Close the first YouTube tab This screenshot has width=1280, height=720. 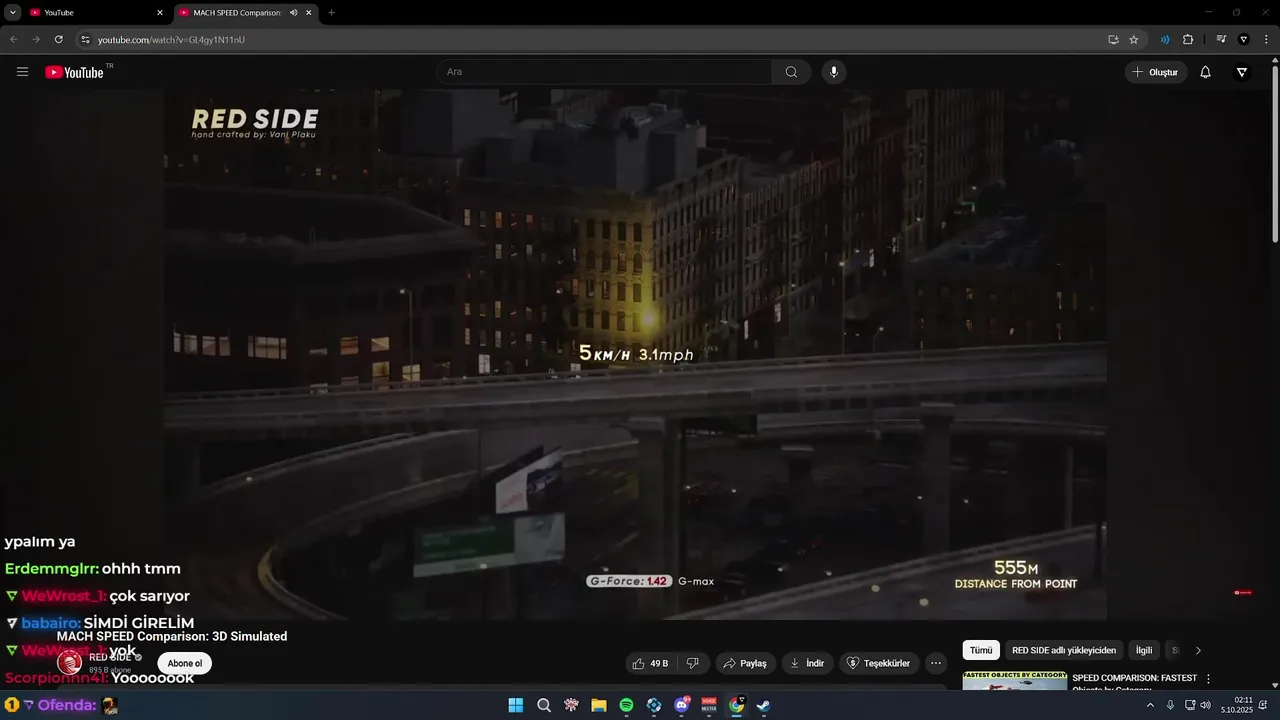click(x=160, y=13)
